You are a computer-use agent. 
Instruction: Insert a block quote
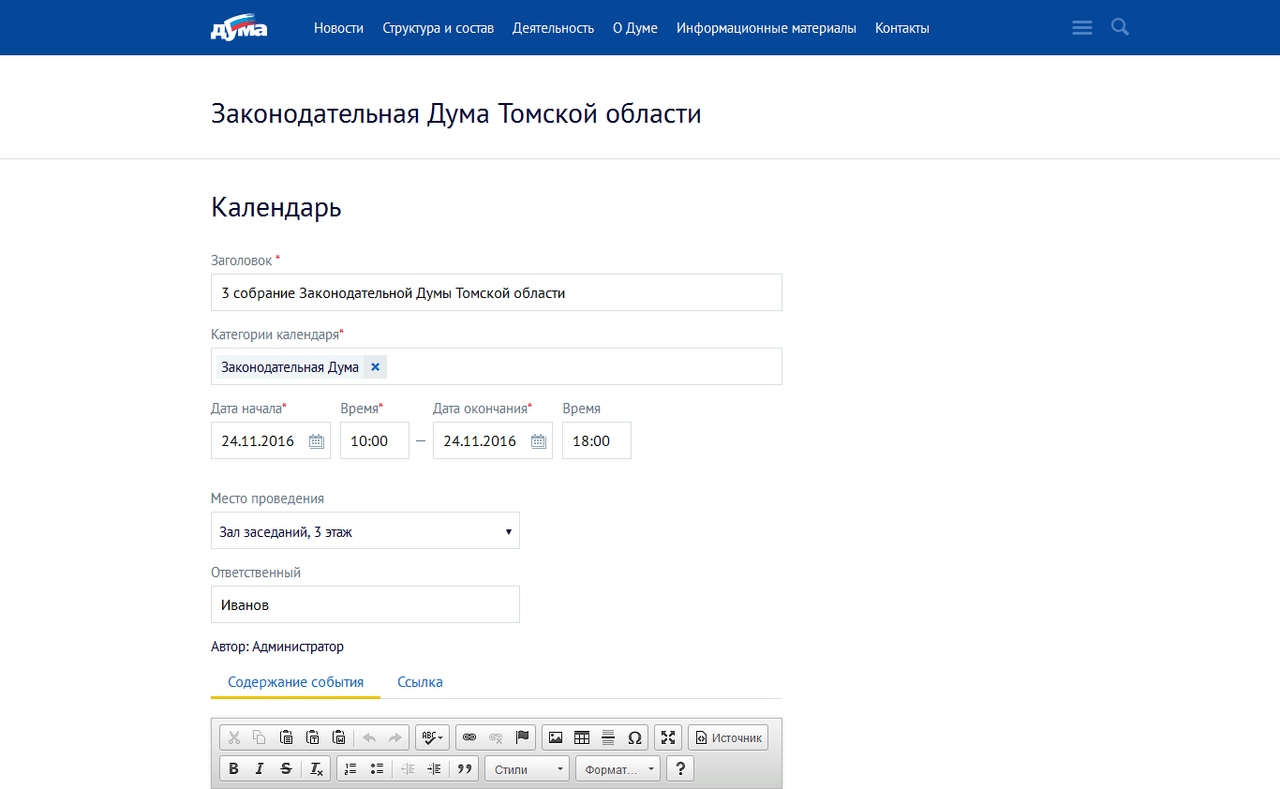463,769
